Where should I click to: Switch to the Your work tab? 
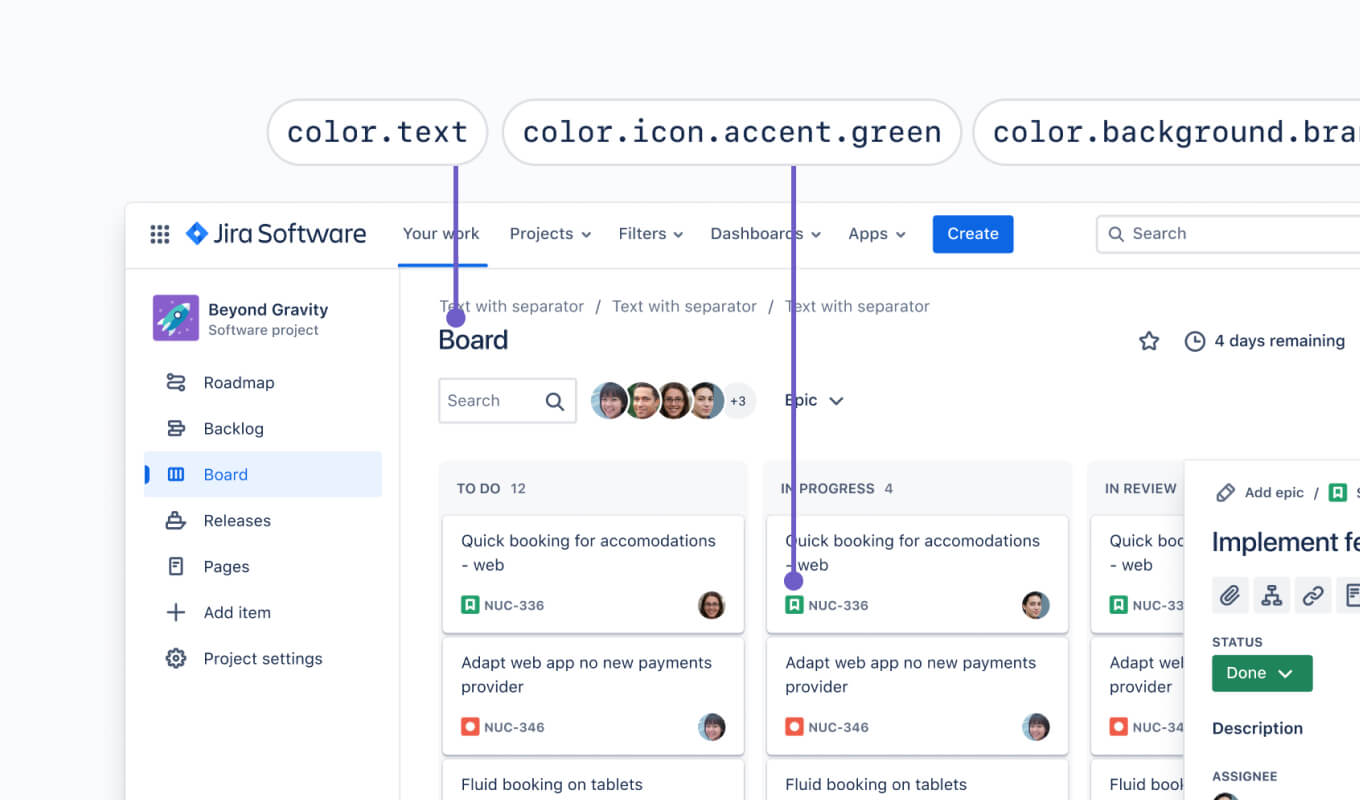click(441, 233)
